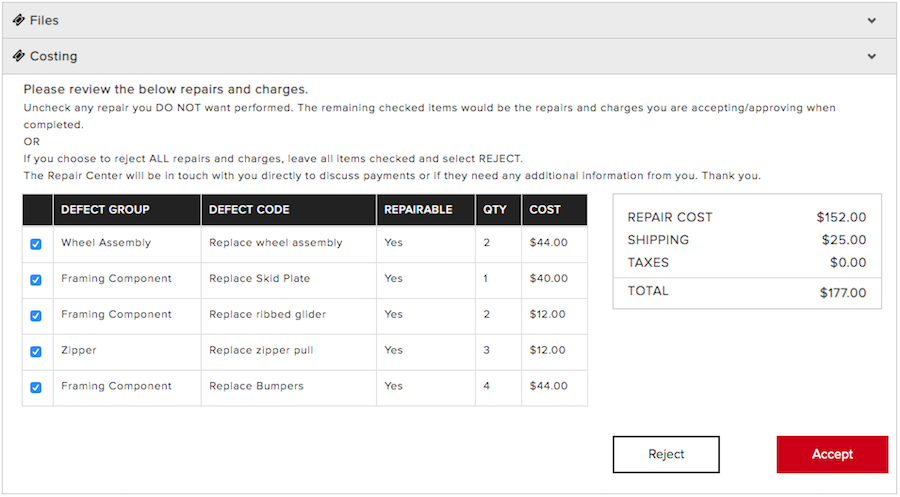Click the TAXES $0.00 amount
Image resolution: width=900 pixels, height=497 pixels.
tap(848, 262)
